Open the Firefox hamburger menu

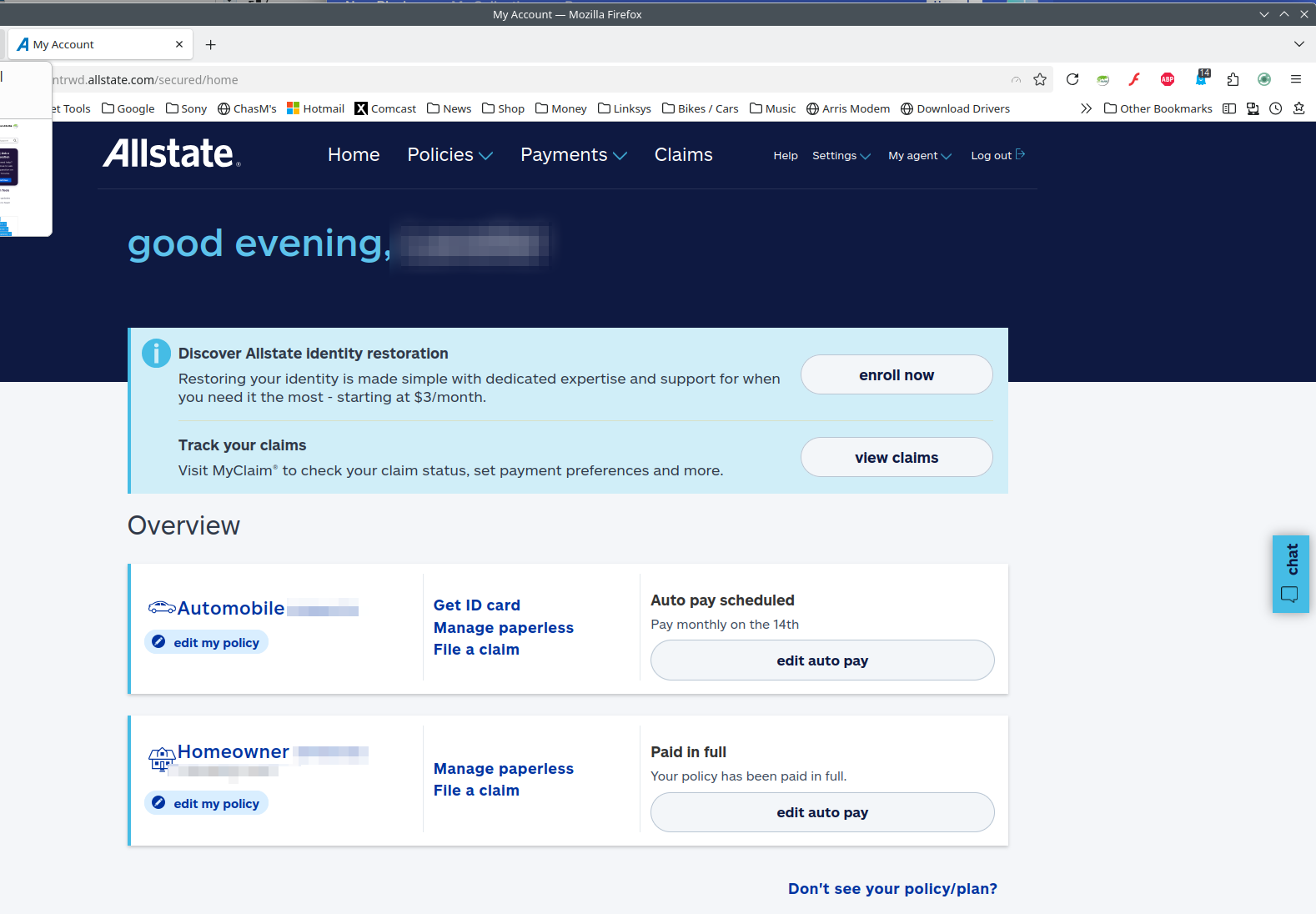pyautogui.click(x=1296, y=79)
